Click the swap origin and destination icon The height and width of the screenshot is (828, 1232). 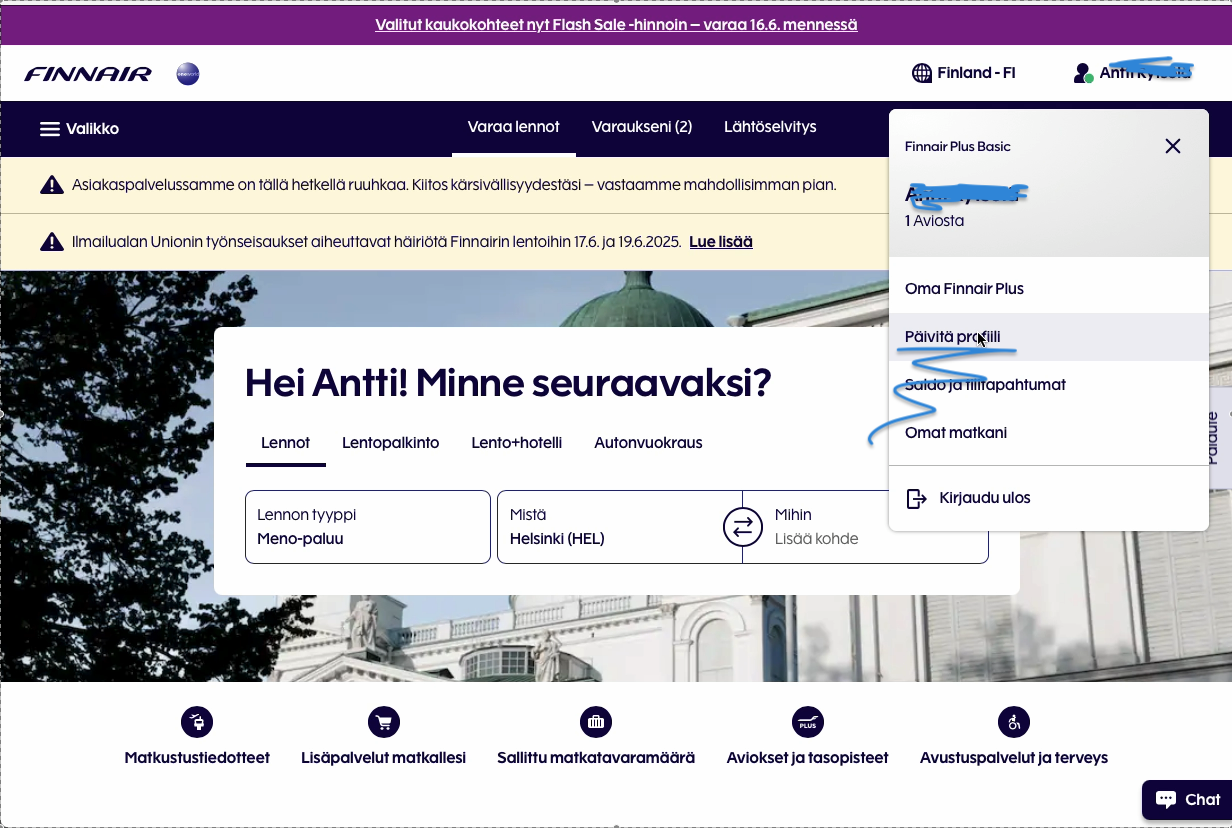[x=742, y=527]
